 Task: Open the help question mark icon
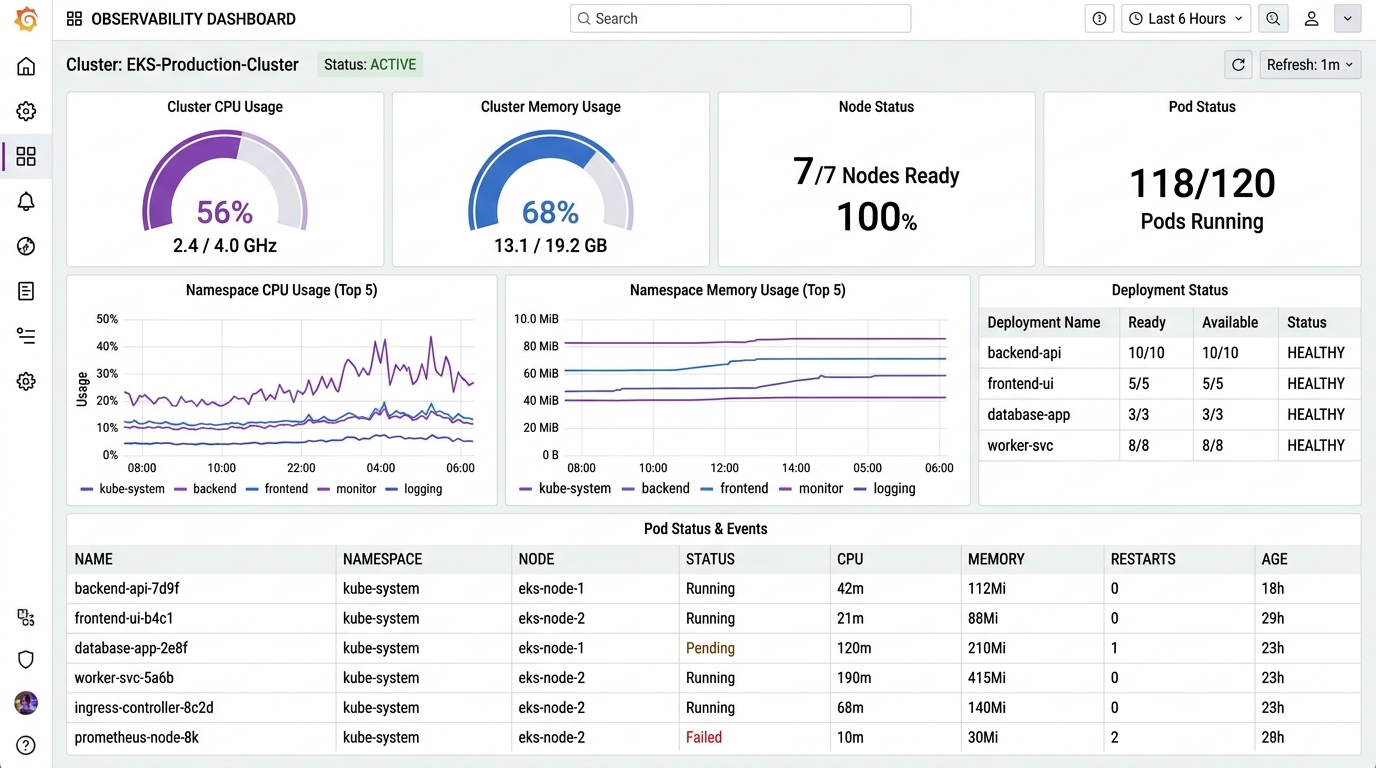(x=26, y=745)
